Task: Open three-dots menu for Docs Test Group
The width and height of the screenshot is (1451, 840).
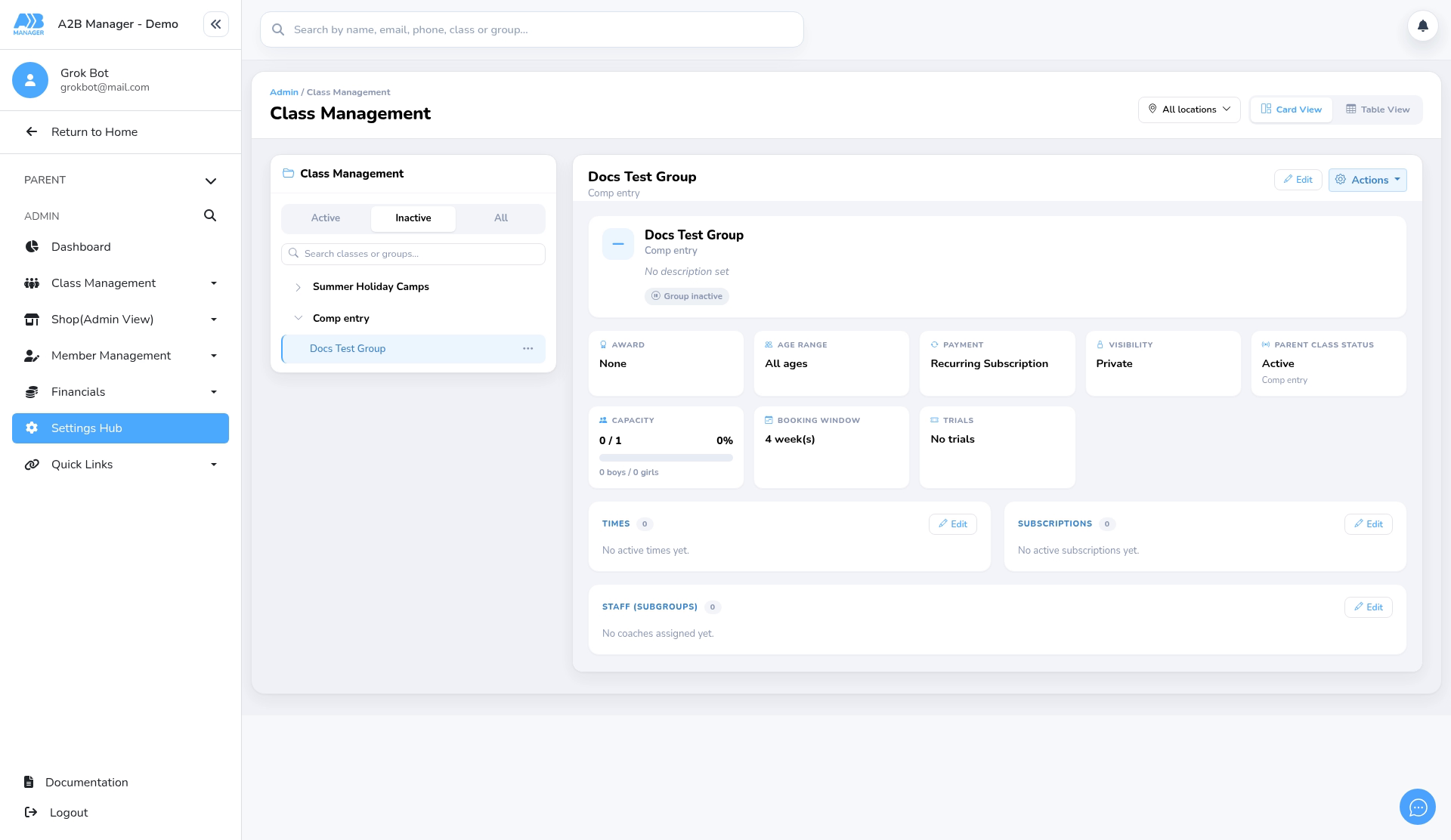Action: (527, 349)
